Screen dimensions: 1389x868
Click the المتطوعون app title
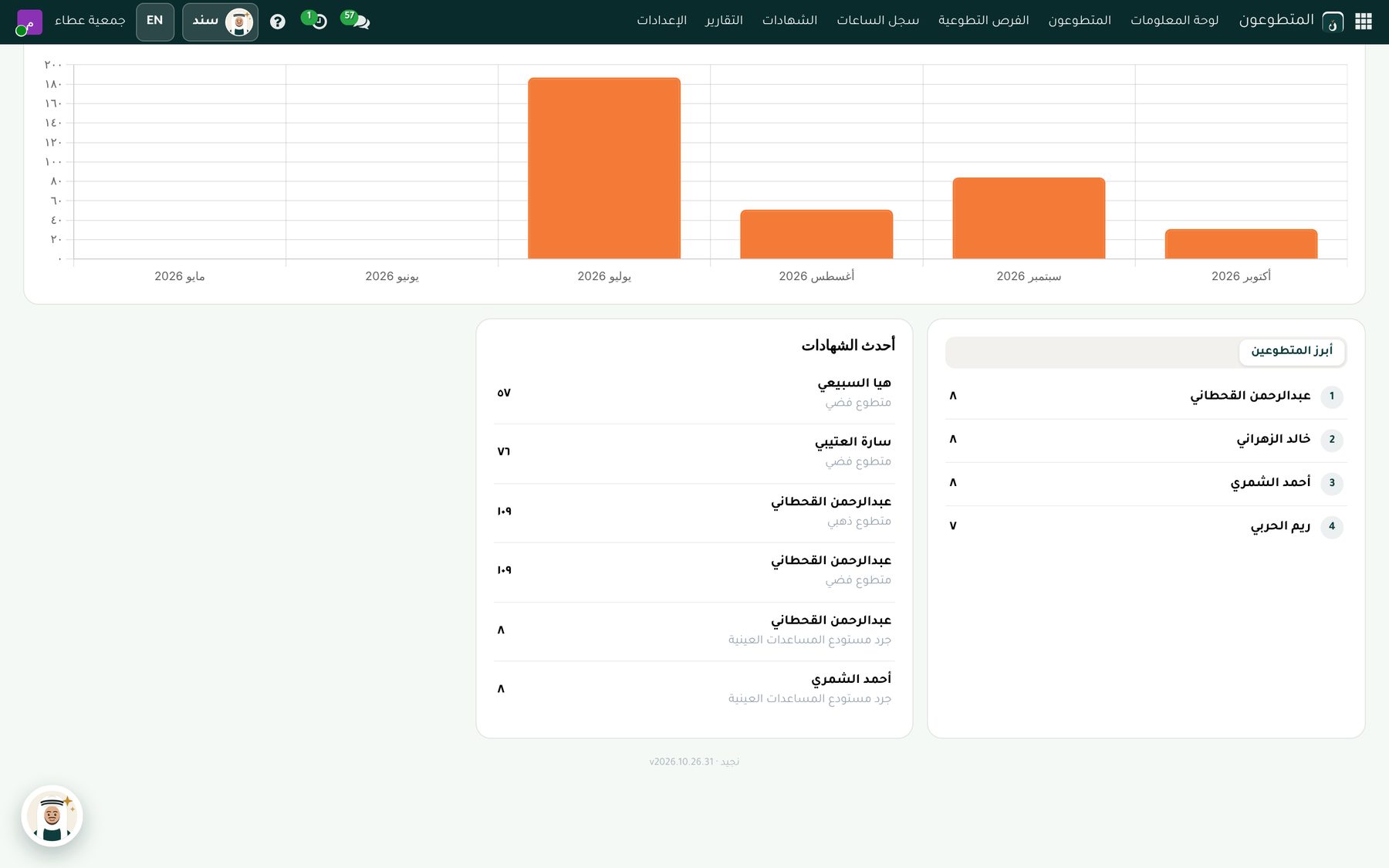[x=1276, y=20]
